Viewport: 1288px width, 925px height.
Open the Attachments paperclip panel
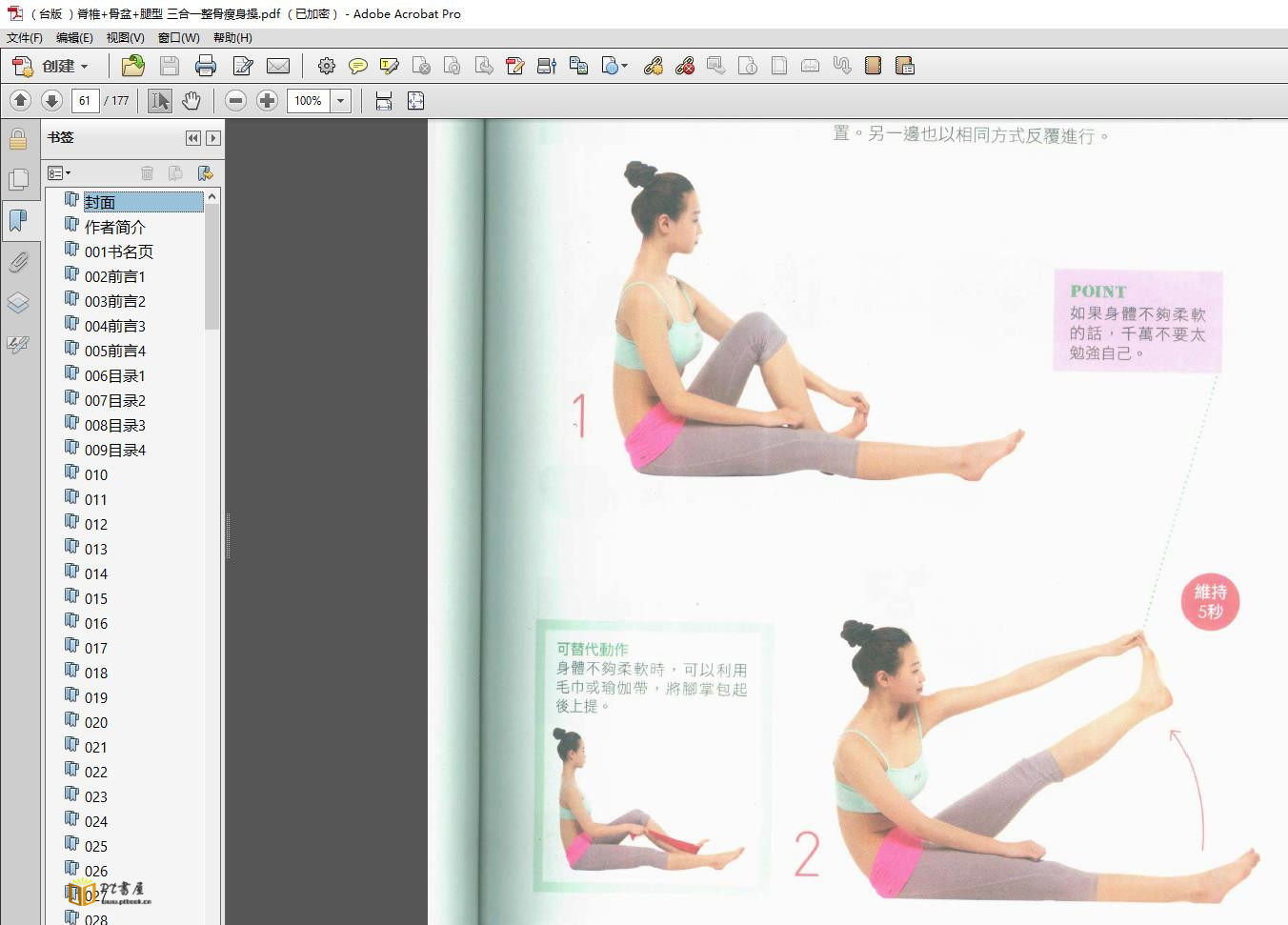click(x=18, y=262)
